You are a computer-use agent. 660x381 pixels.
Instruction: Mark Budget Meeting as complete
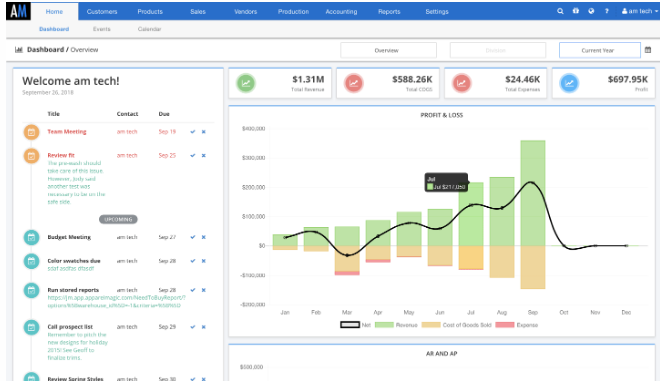tap(193, 237)
